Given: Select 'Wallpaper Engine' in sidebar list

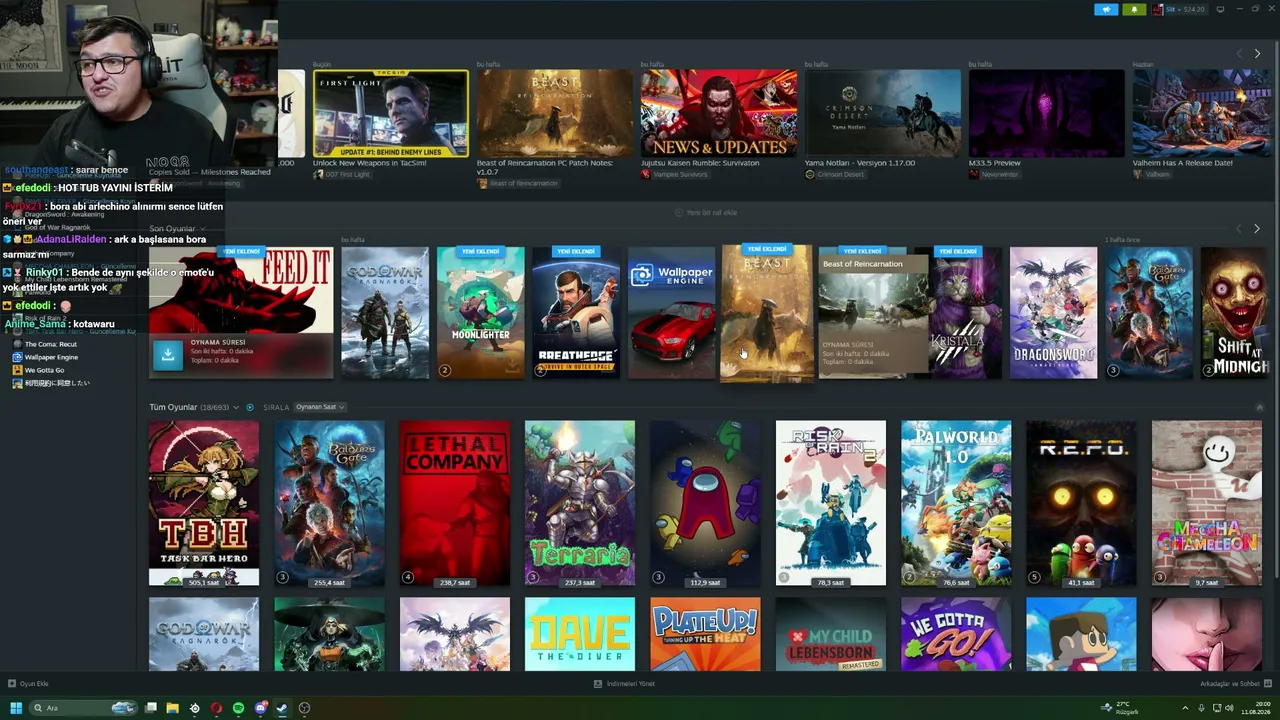Looking at the screenshot, I should 51,357.
